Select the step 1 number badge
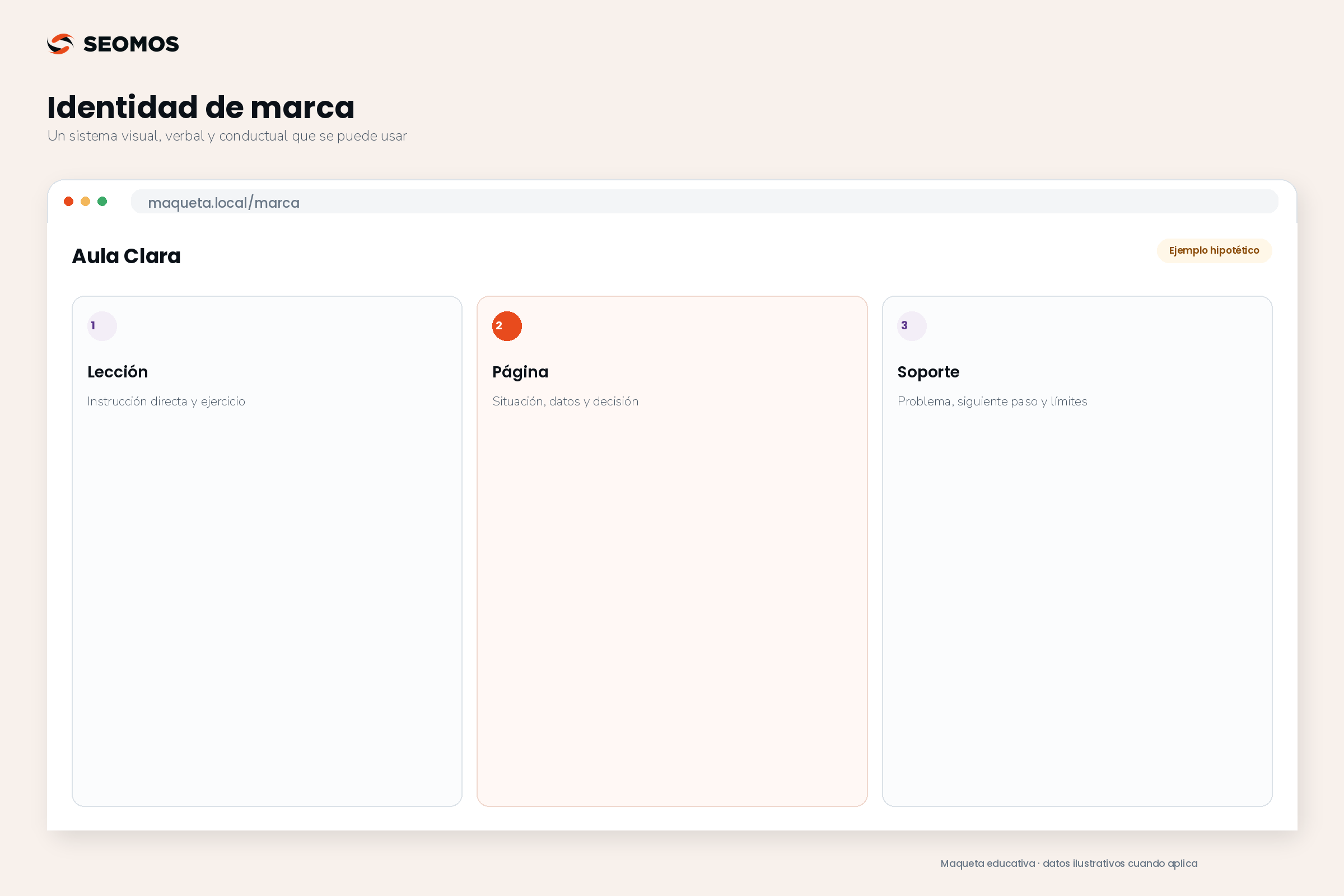Viewport: 1344px width, 896px height. point(102,326)
